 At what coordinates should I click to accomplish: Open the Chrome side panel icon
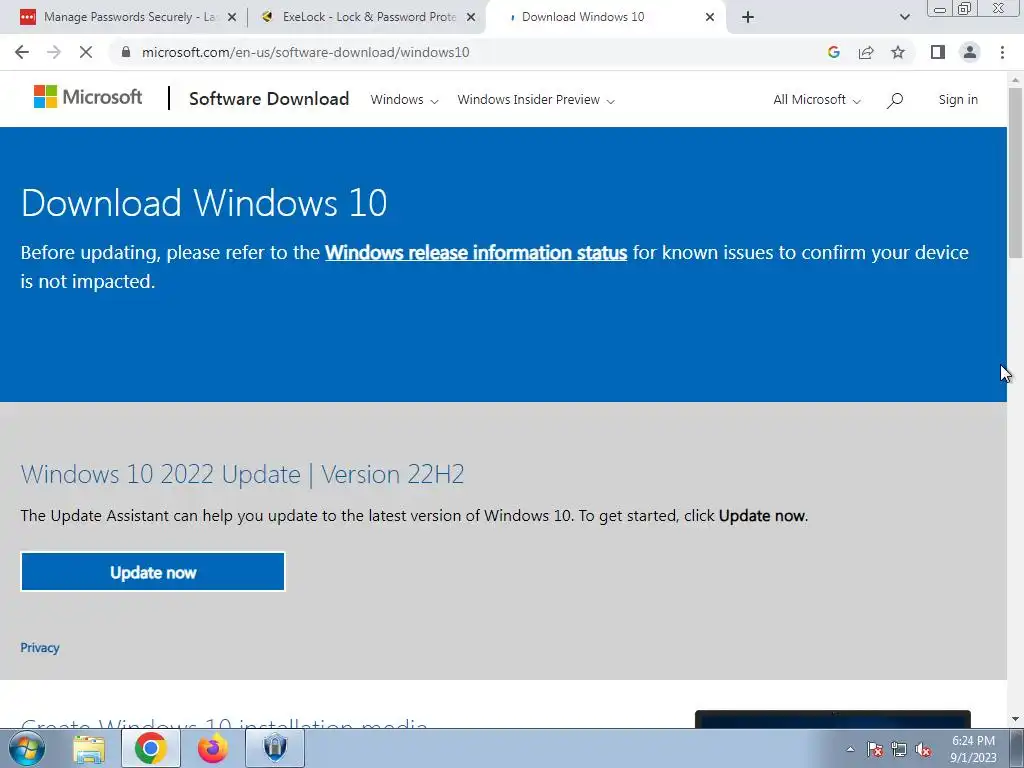tap(938, 52)
